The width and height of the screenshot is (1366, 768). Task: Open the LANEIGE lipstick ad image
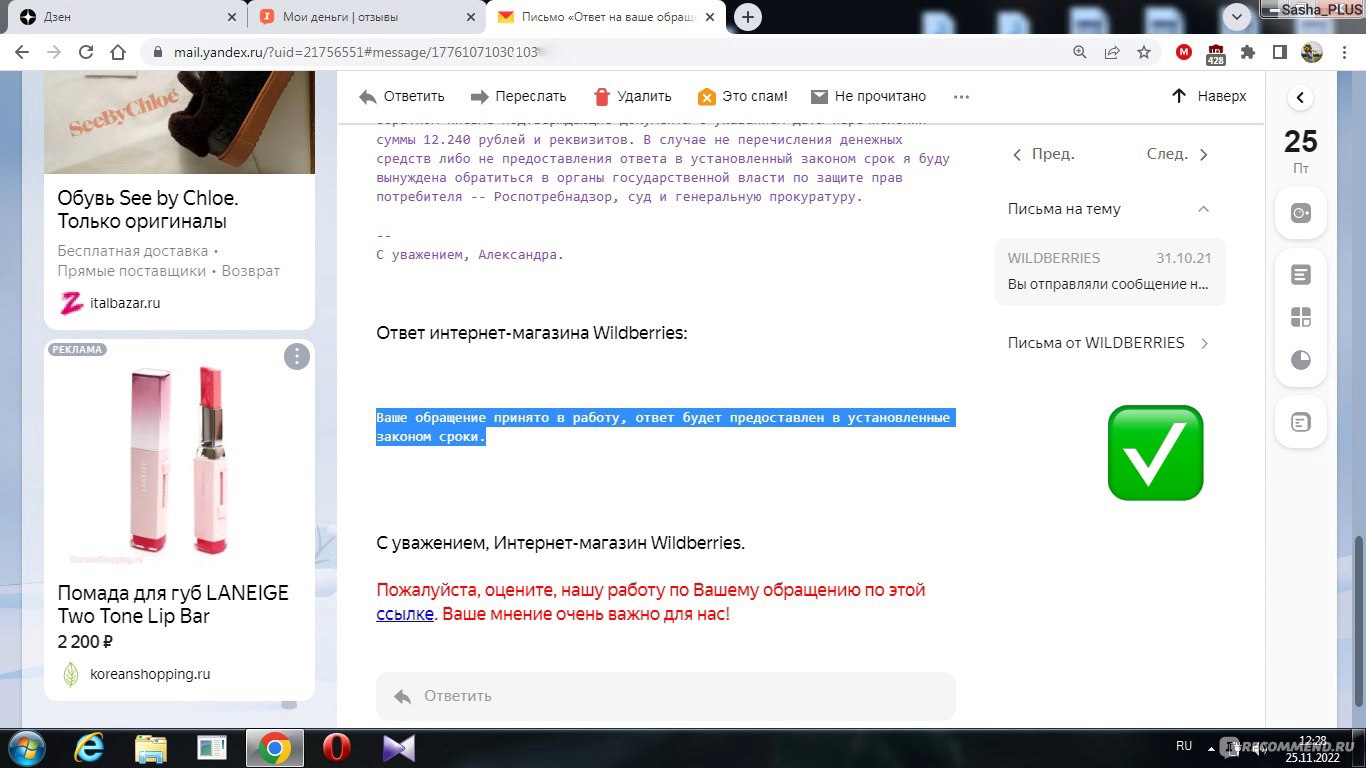(179, 460)
